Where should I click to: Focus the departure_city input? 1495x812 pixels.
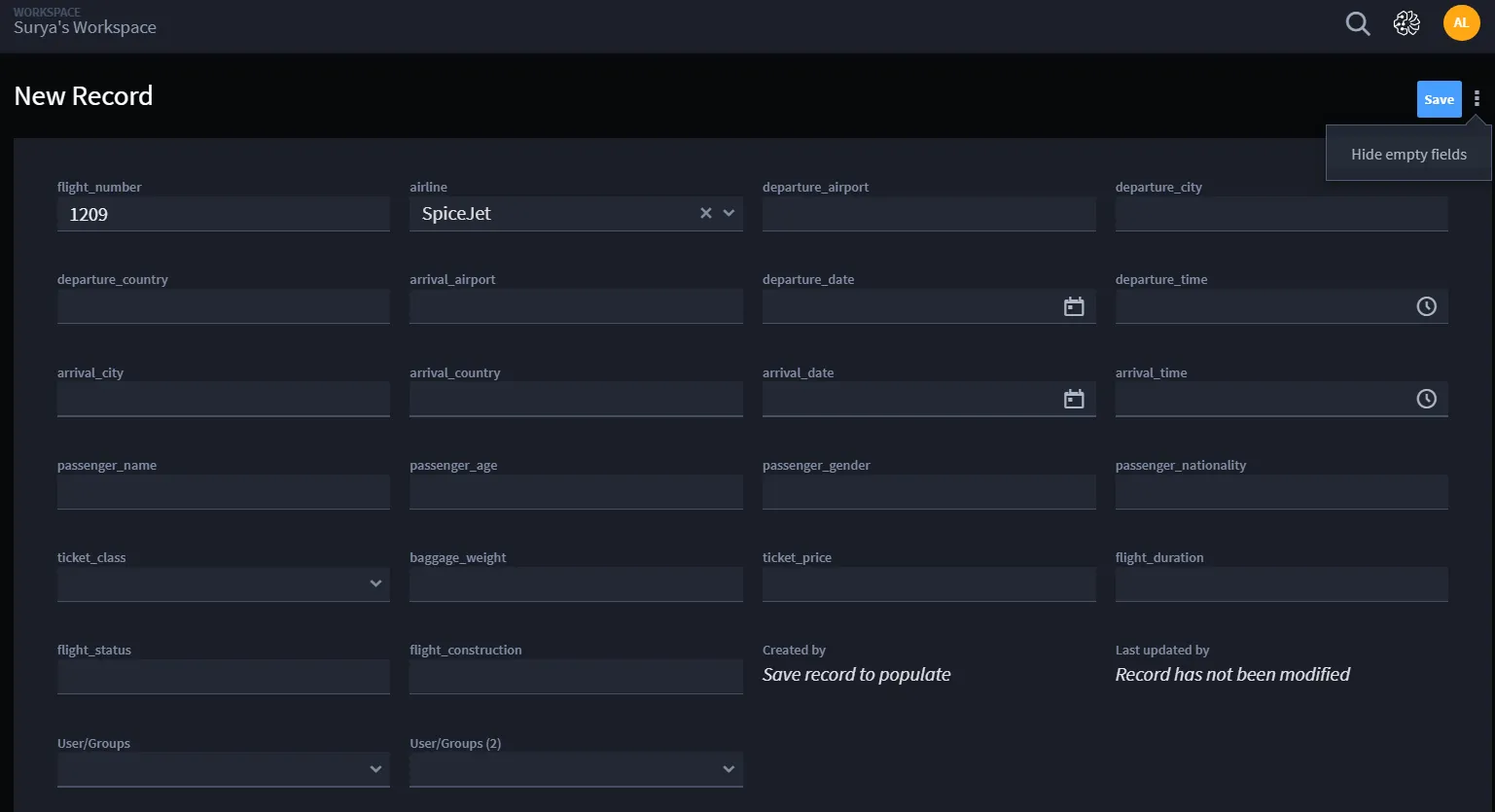tap(1282, 214)
